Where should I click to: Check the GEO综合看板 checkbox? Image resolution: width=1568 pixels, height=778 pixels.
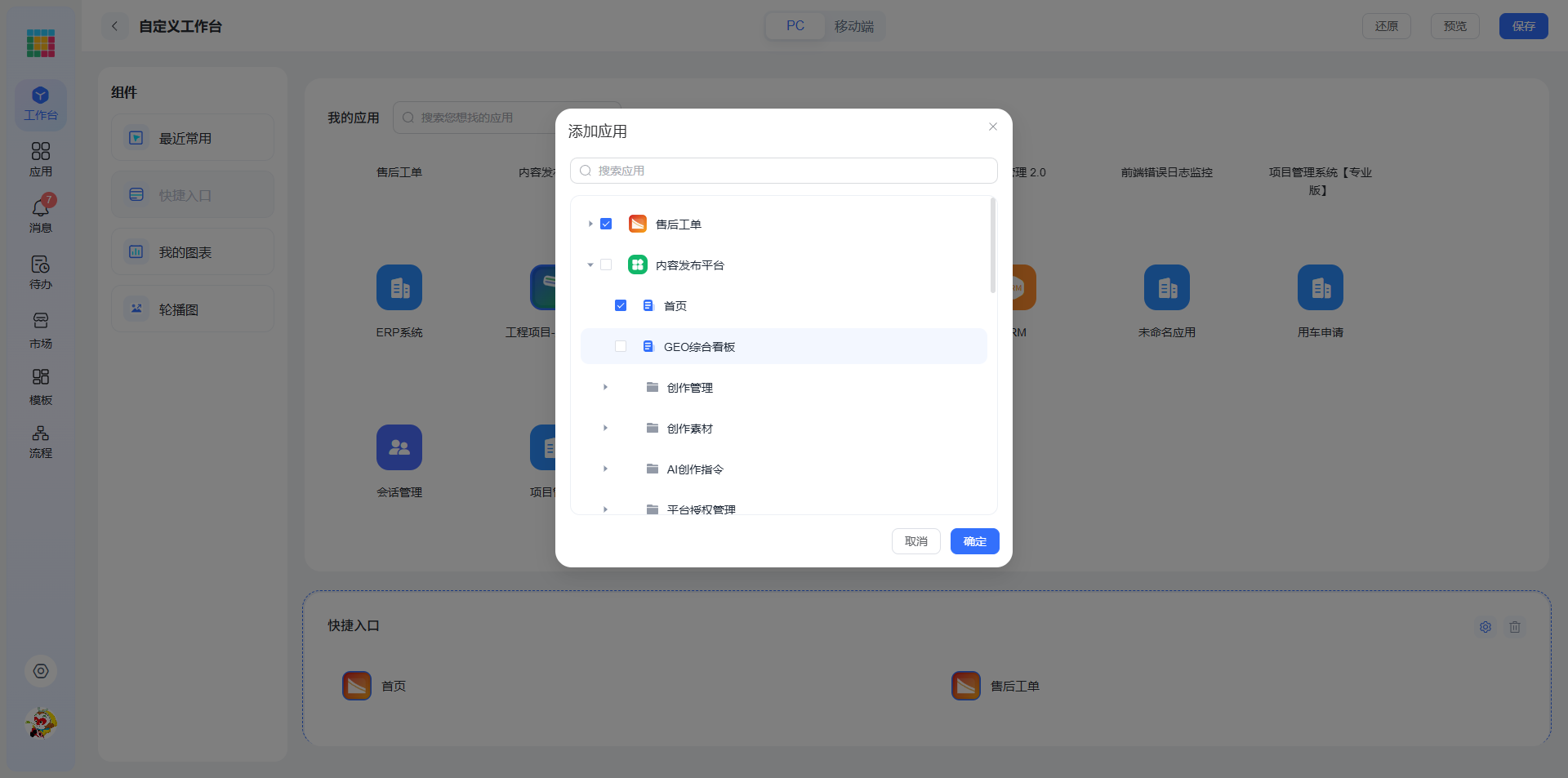coord(621,346)
